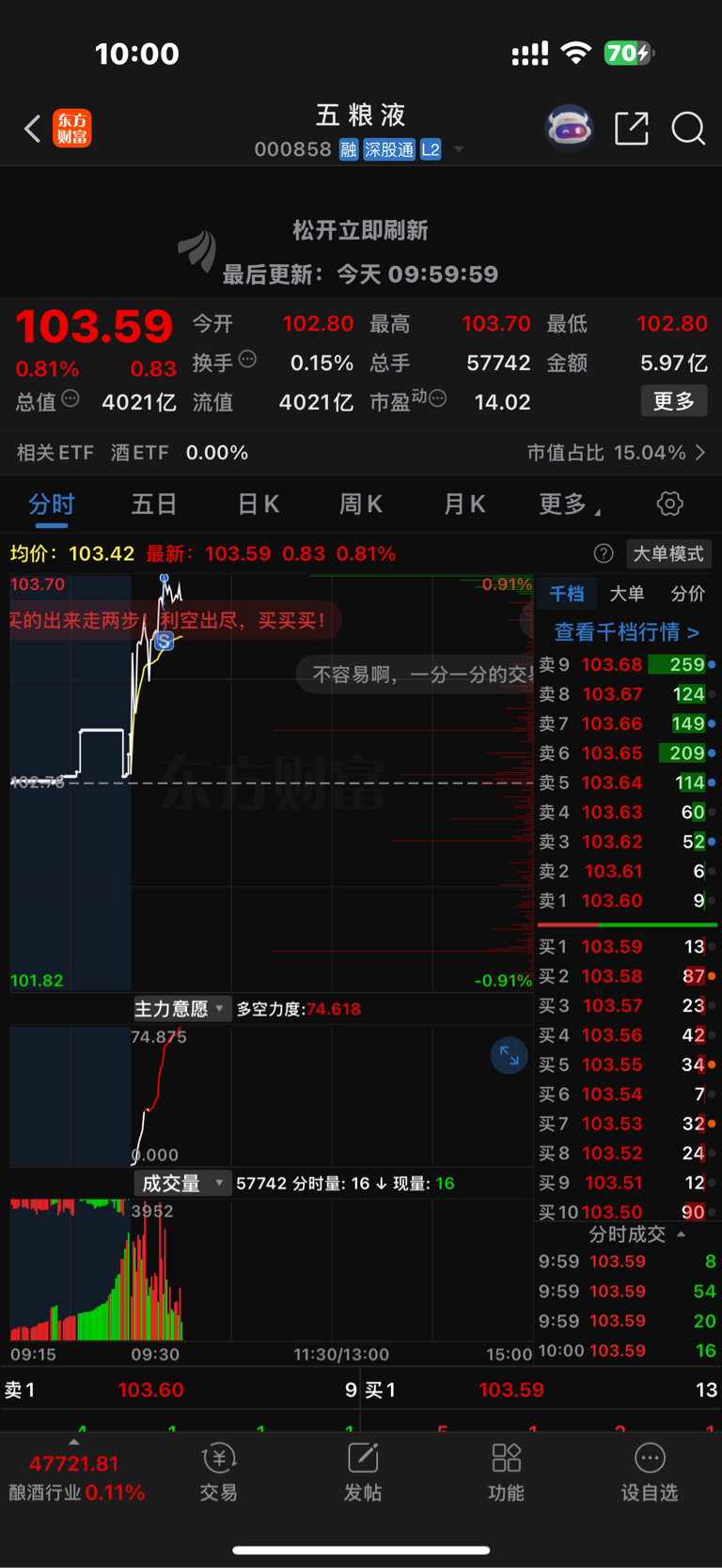The image size is (722, 1568).
Task: Select buy level 买2 at 103.58
Action: [627, 977]
